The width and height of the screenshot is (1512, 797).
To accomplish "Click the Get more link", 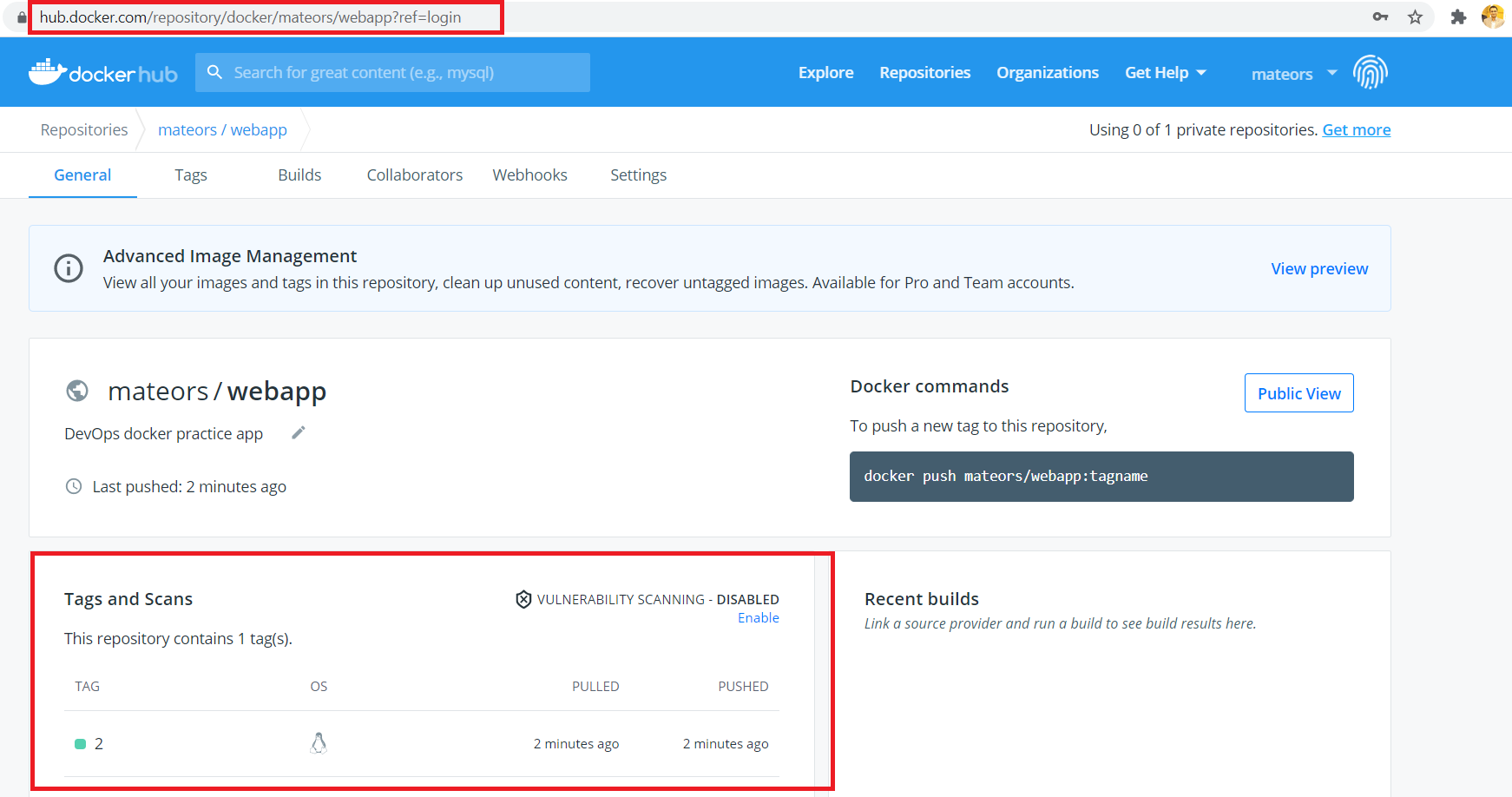I will [x=1357, y=129].
